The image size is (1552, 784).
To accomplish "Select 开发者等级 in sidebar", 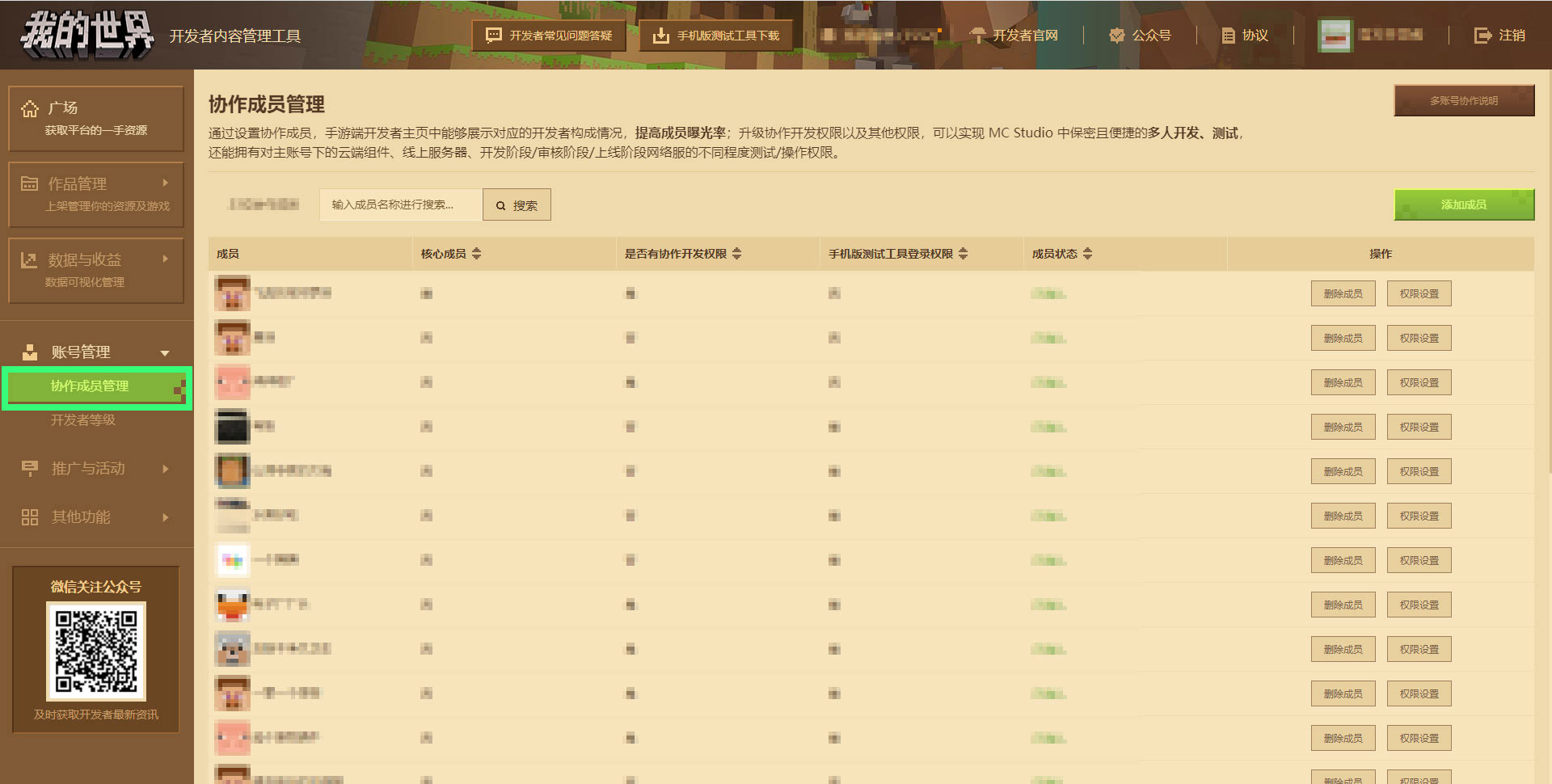I will coord(83,419).
